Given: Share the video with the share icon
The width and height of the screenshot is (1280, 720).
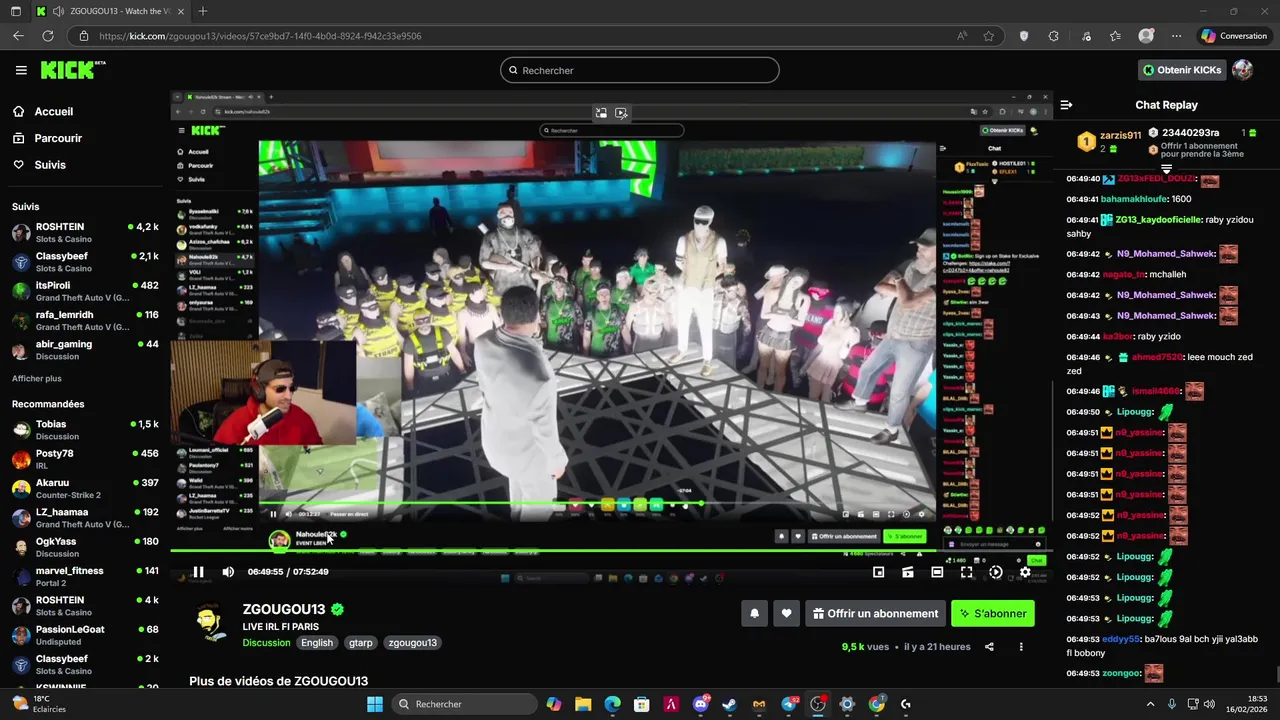Looking at the screenshot, I should [x=989, y=647].
